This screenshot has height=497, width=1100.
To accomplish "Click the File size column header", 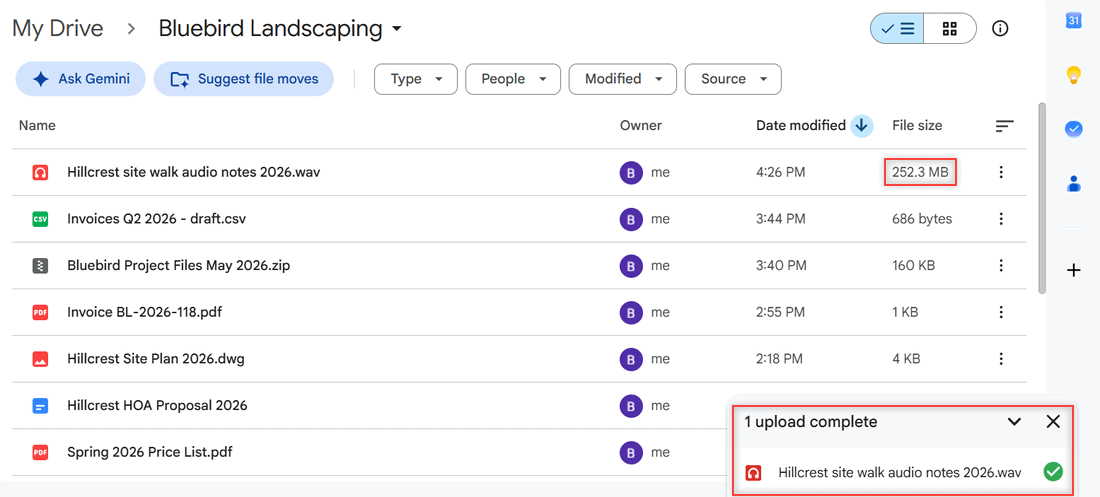I will pyautogui.click(x=917, y=126).
